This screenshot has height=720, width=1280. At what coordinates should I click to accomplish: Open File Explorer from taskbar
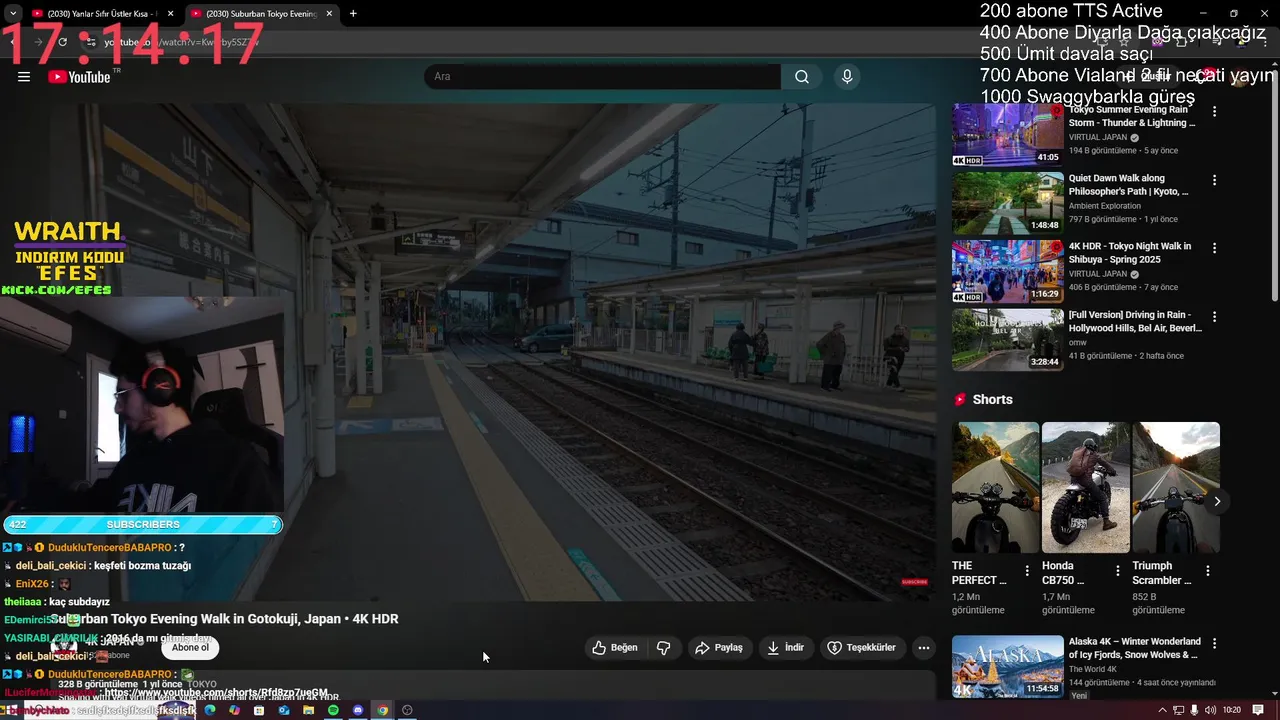(309, 710)
